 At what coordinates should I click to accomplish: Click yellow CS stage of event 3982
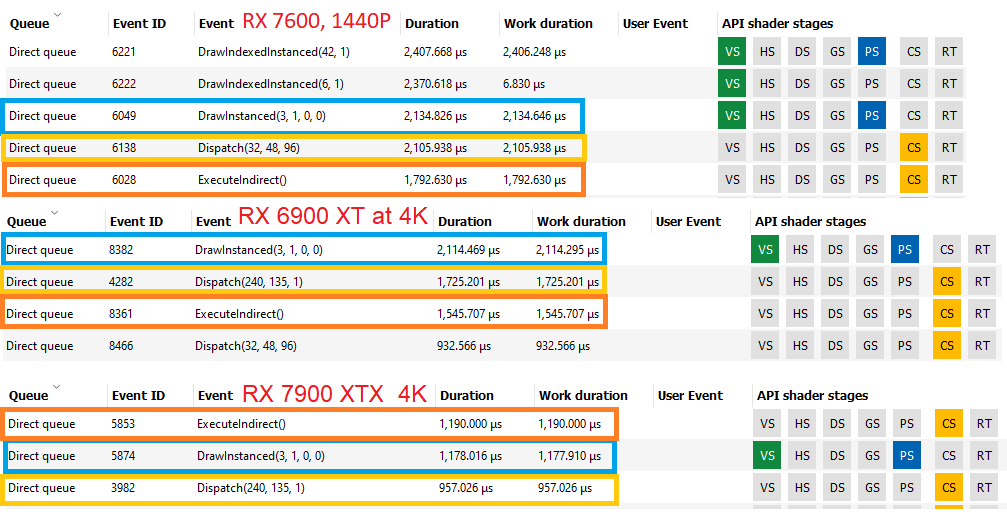(949, 488)
